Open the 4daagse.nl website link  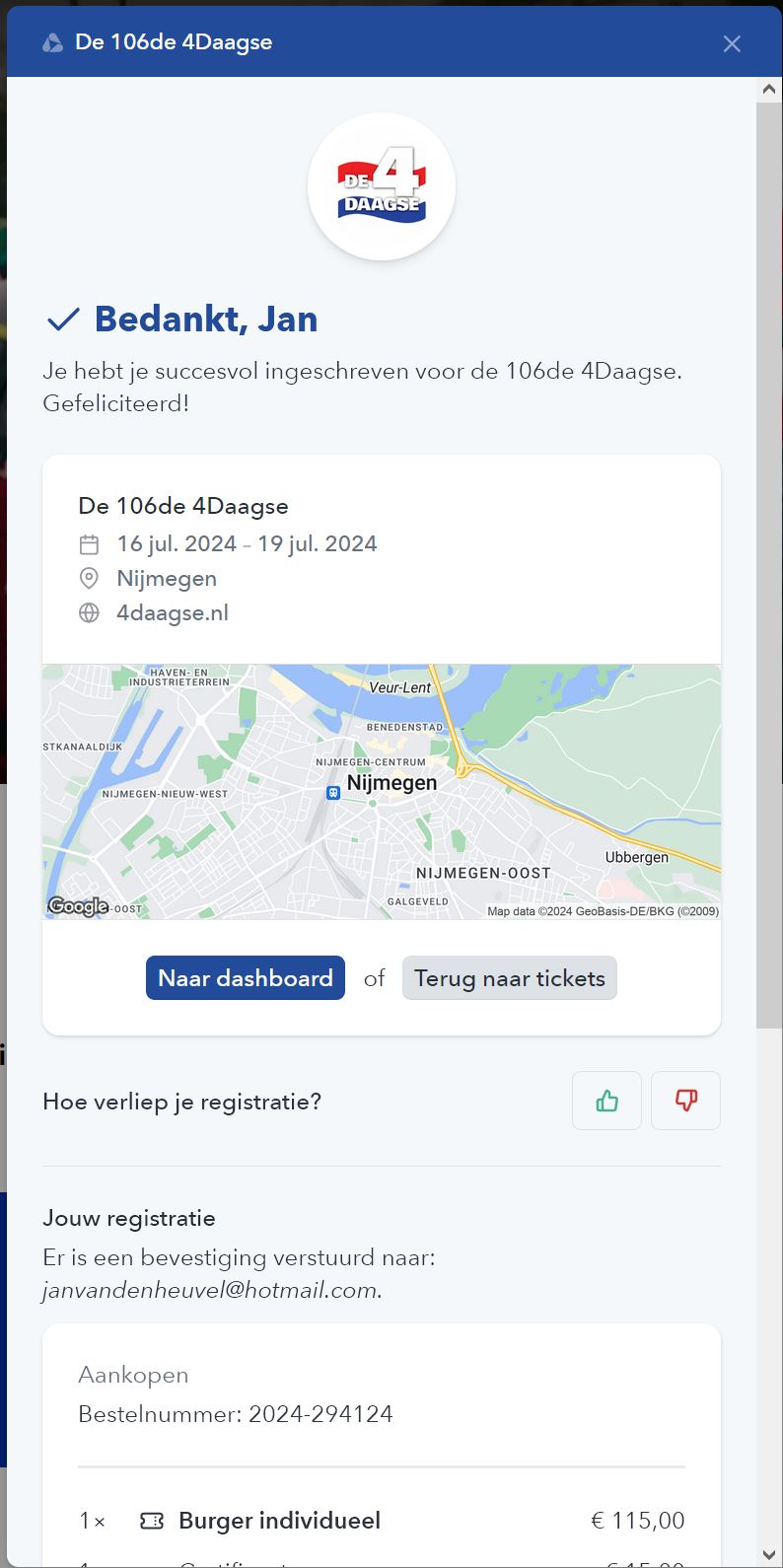173,613
